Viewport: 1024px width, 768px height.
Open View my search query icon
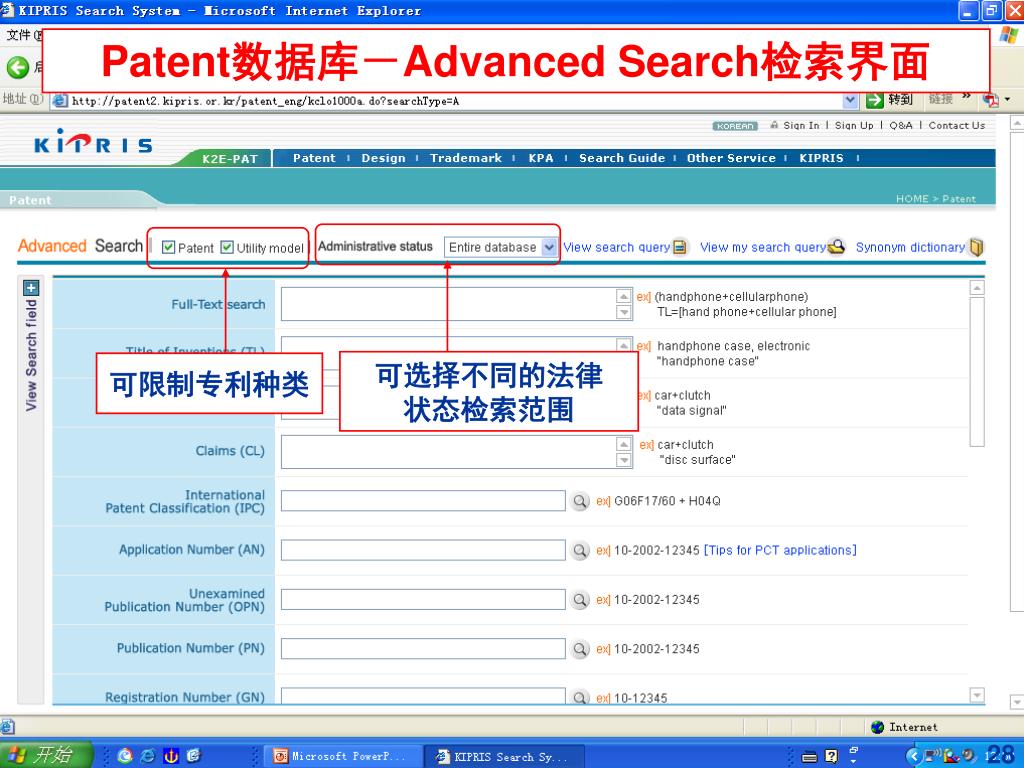coord(837,246)
